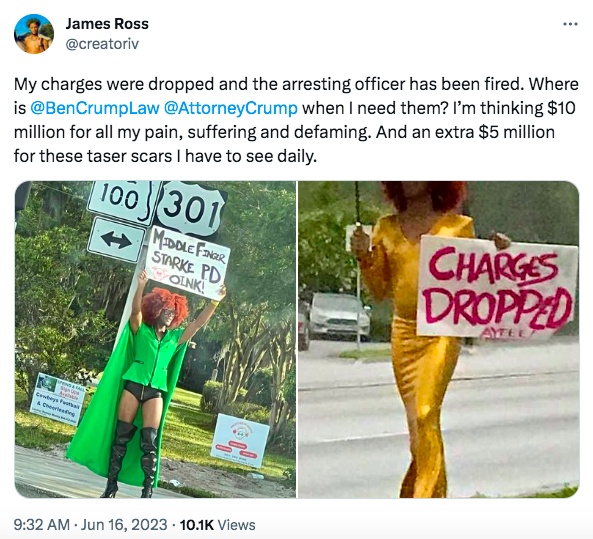Open the right photo with gold dress
Screen dimensions: 593x539
[439, 339]
